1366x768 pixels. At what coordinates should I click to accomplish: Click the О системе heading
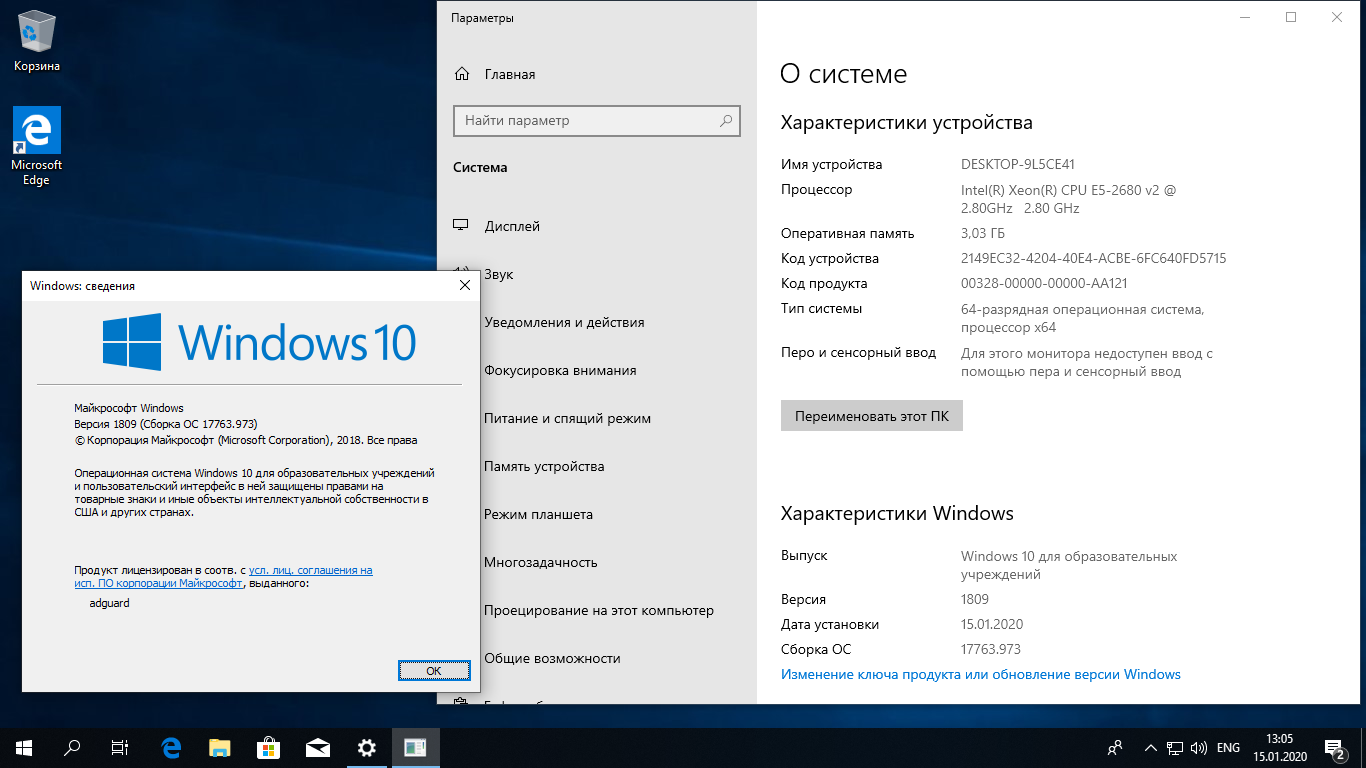(x=844, y=74)
